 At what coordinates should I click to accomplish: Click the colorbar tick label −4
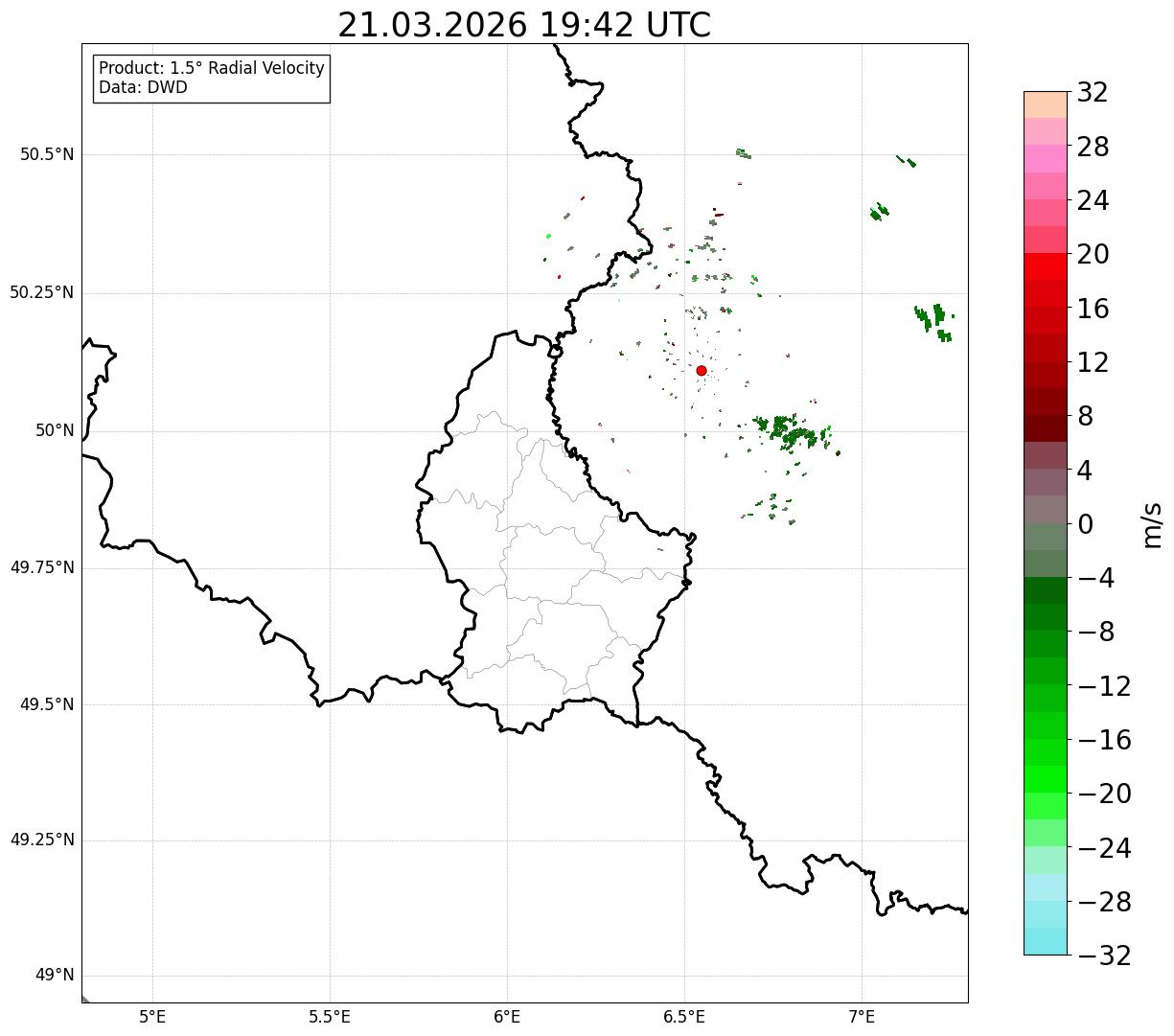1096,578
